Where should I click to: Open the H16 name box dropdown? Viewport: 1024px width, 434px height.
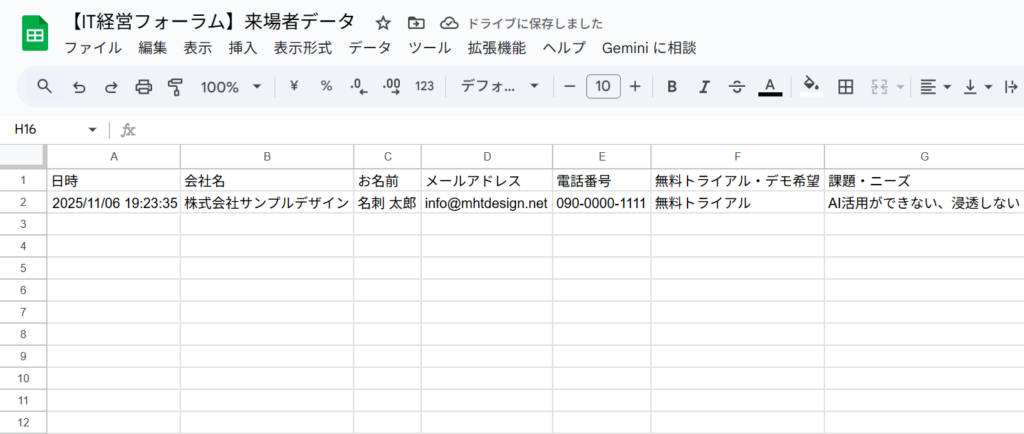pyautogui.click(x=92, y=130)
